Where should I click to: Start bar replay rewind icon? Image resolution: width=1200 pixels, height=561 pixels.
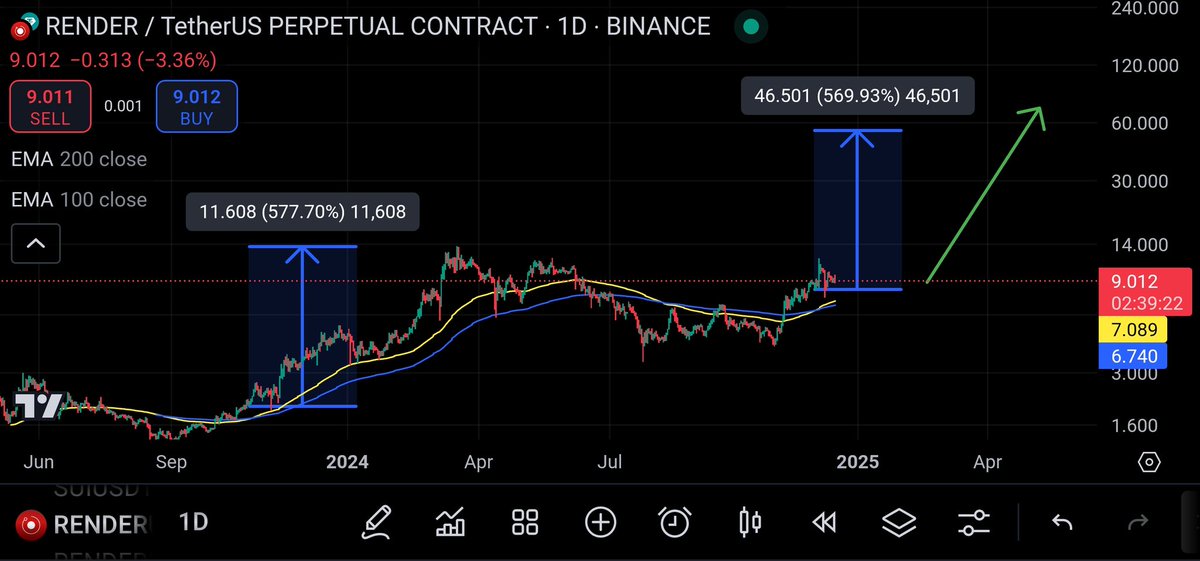pyautogui.click(x=824, y=522)
